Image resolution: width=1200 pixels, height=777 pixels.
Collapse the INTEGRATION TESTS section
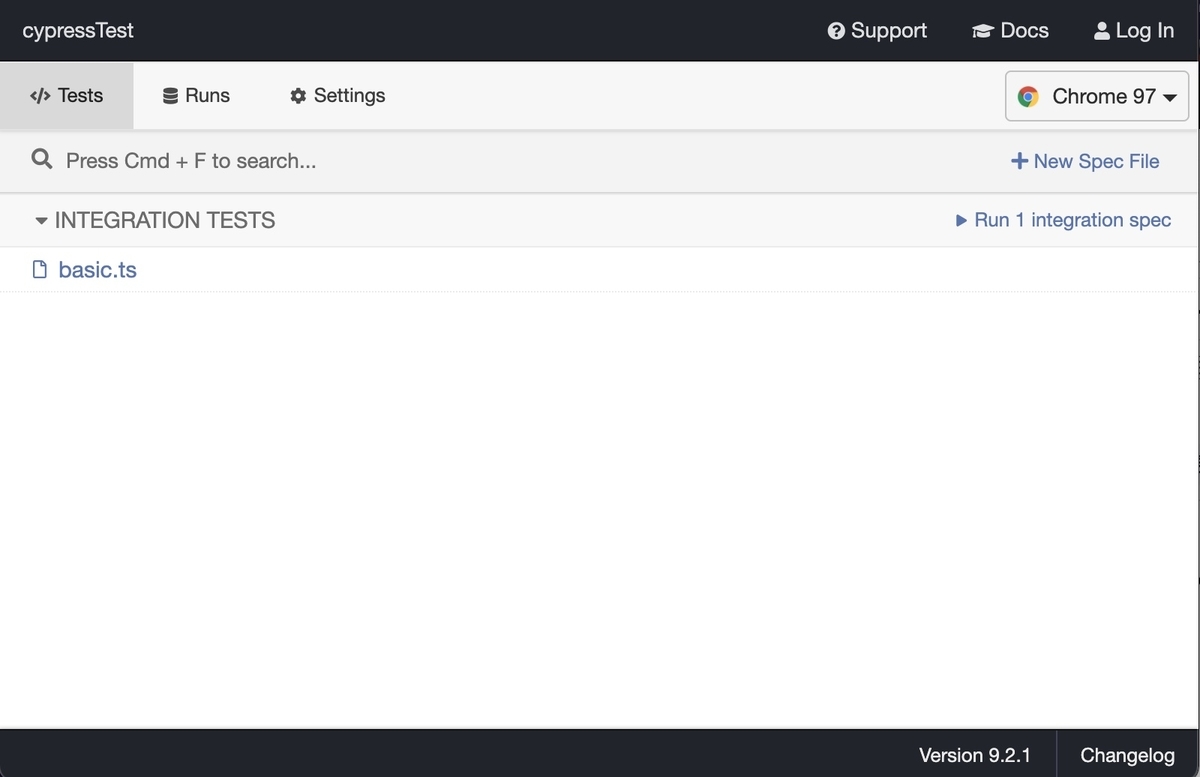(x=155, y=220)
